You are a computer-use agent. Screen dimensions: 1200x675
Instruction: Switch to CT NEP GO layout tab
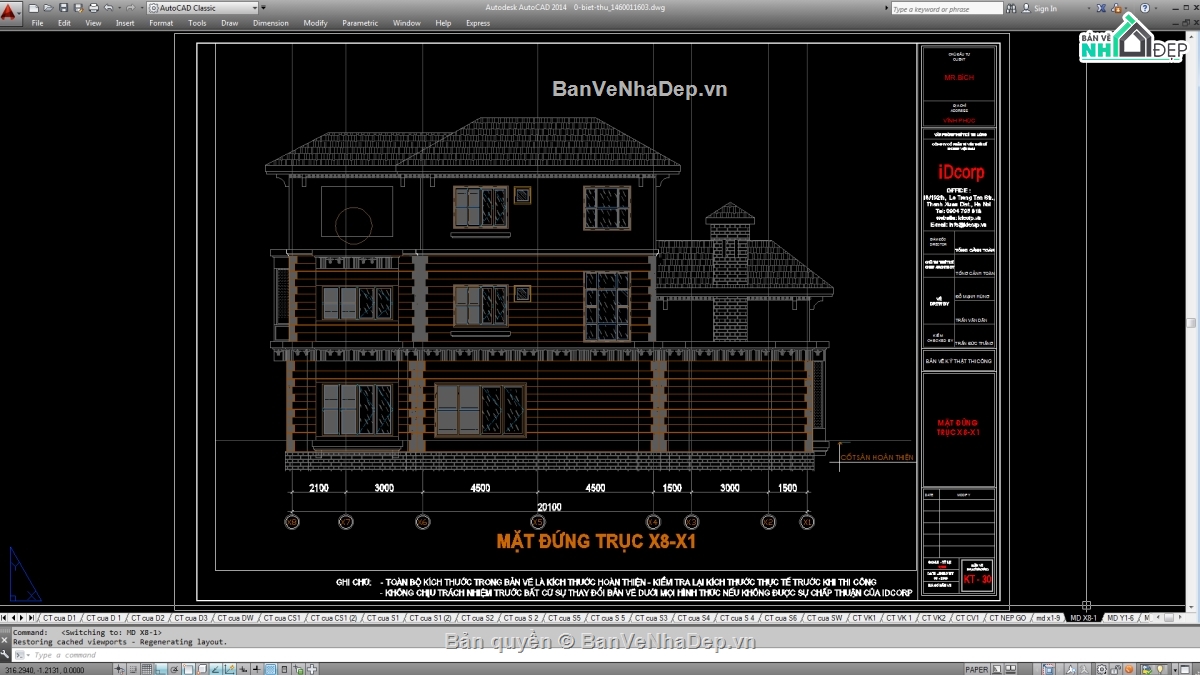point(1007,618)
